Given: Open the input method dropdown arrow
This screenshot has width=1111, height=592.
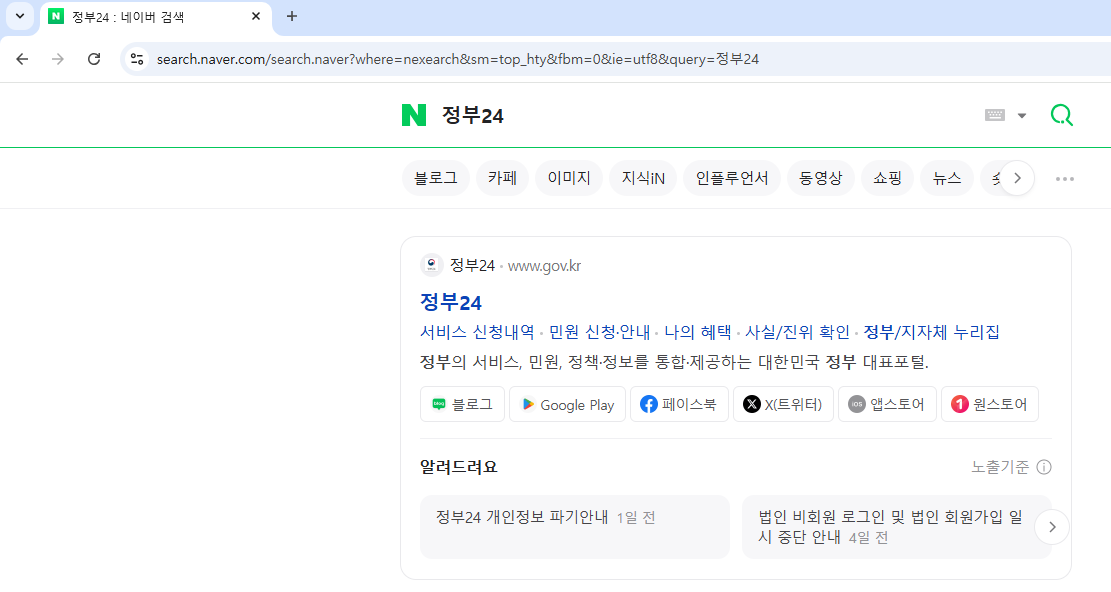Looking at the screenshot, I should coord(1022,114).
